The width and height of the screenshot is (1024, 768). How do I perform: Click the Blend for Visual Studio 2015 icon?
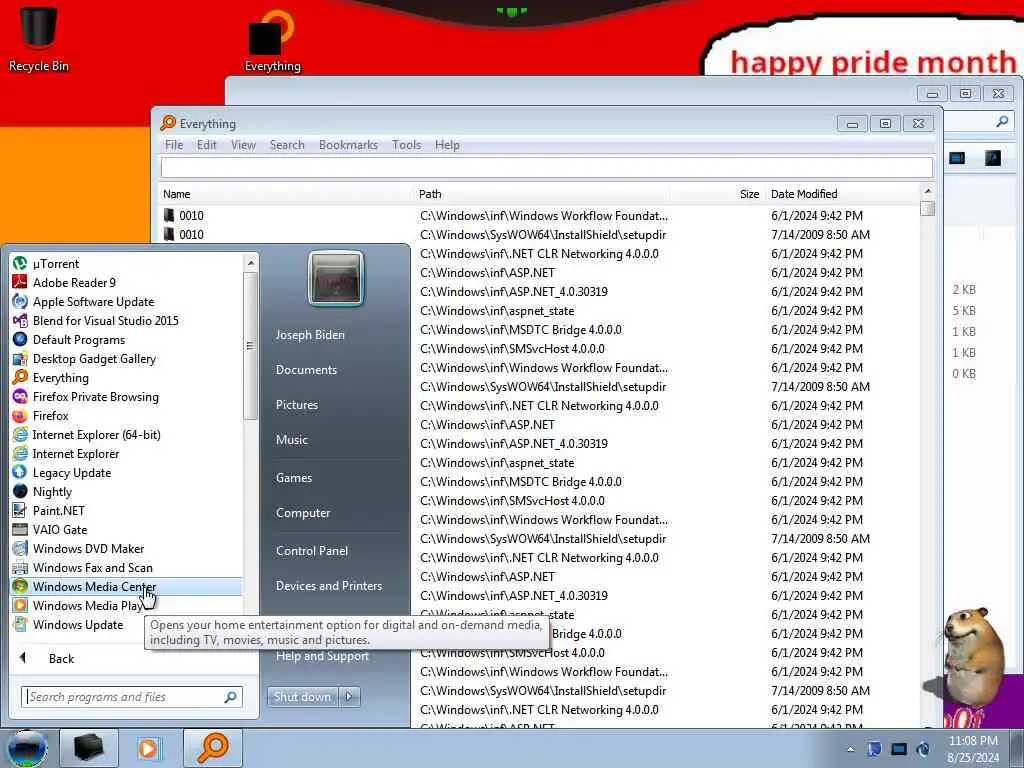point(20,320)
